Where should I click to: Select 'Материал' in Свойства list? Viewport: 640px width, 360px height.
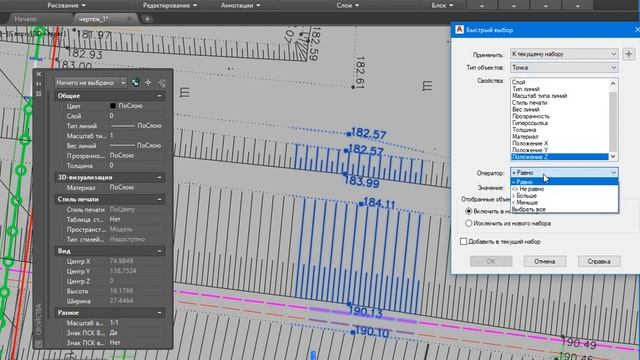525,136
